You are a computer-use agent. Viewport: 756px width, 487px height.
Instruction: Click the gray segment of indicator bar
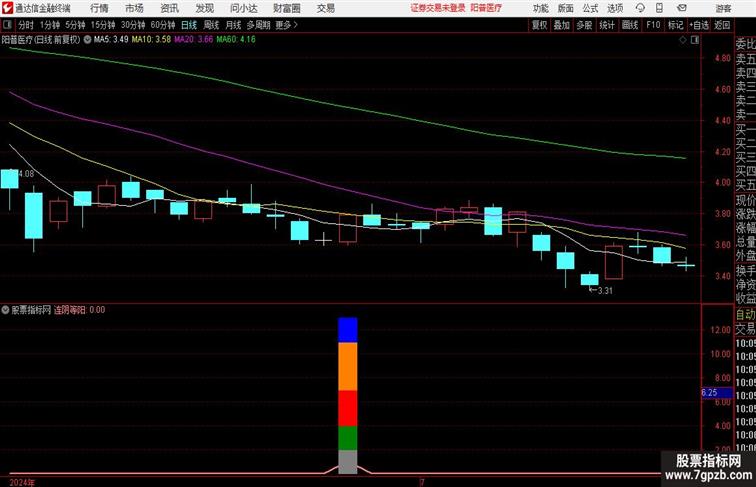tap(348, 462)
